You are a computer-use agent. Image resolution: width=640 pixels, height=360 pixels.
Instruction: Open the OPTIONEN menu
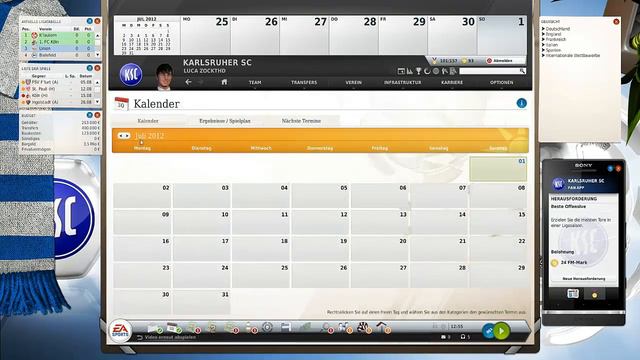tap(502, 82)
